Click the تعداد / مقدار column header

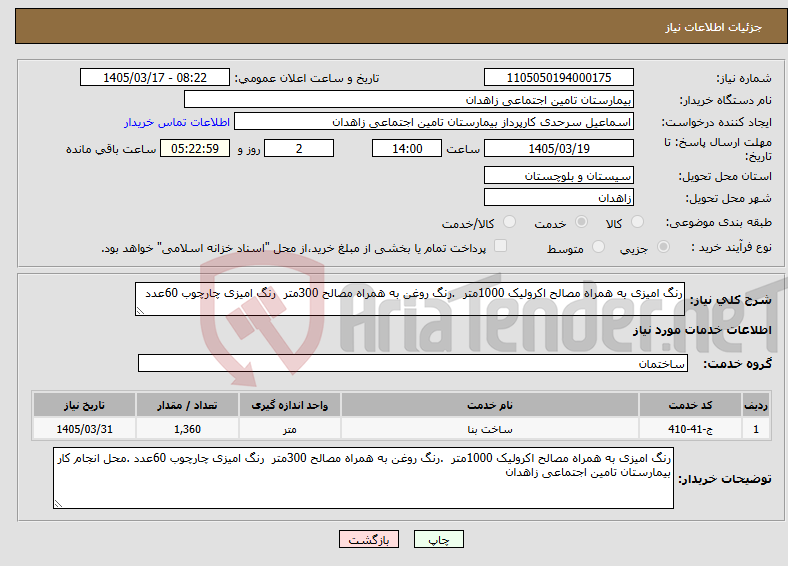[x=187, y=405]
